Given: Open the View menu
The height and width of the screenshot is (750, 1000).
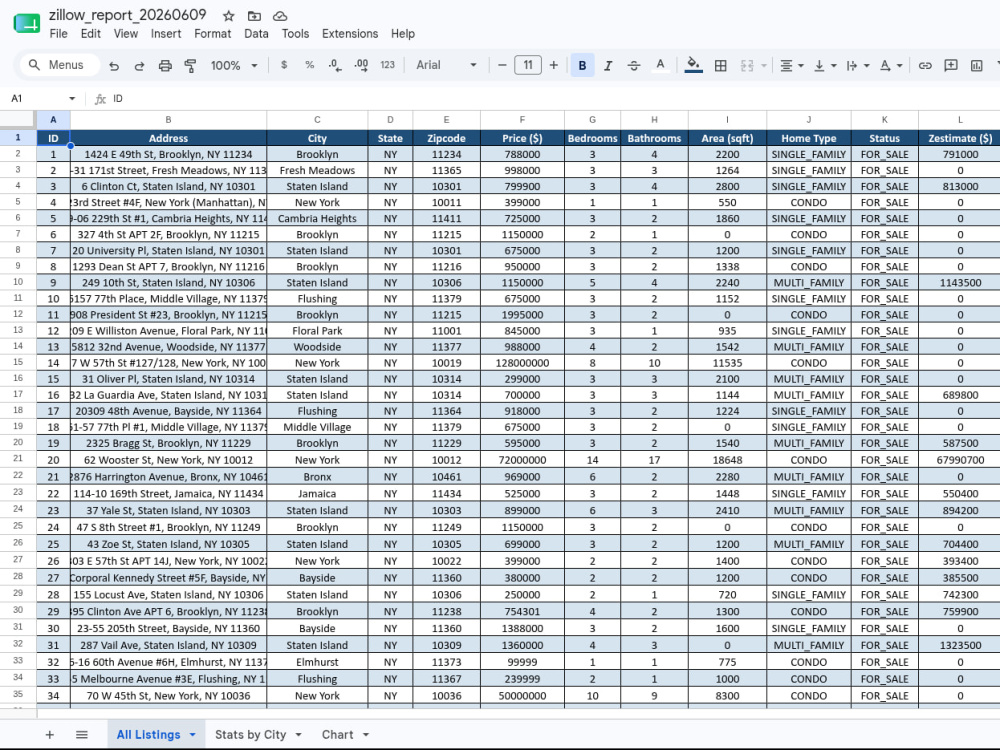Looking at the screenshot, I should pyautogui.click(x=126, y=34).
